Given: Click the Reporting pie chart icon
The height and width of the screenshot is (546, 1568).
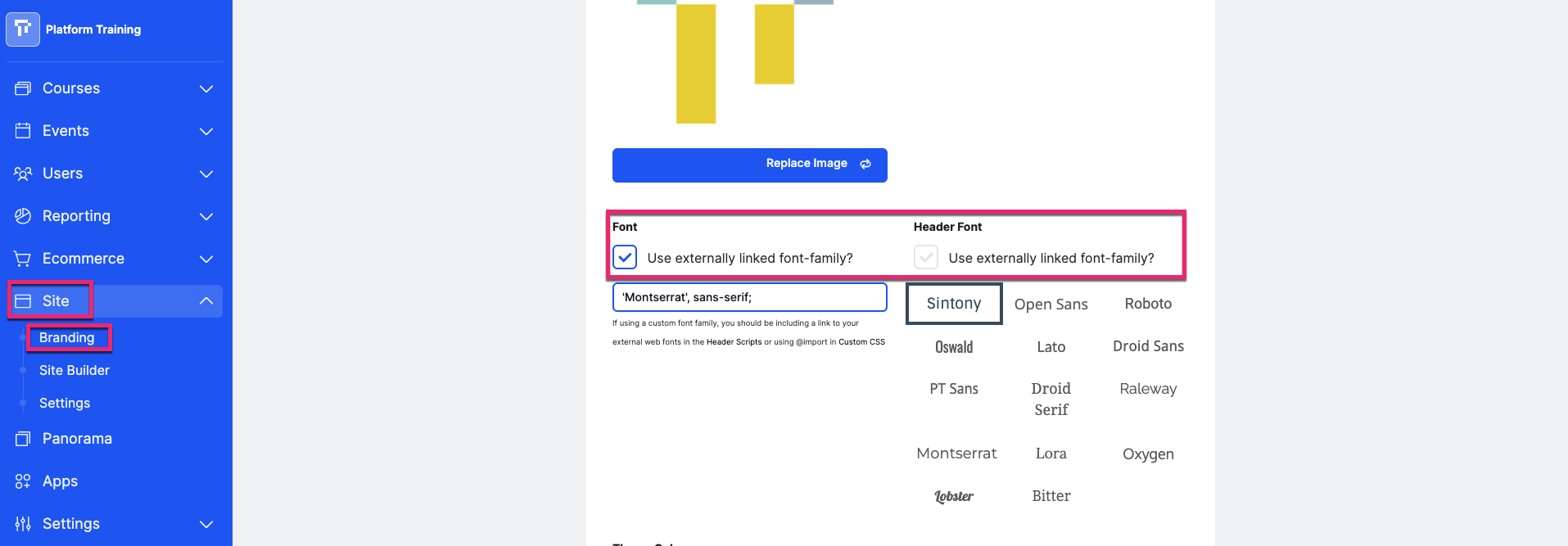Looking at the screenshot, I should pos(23,216).
